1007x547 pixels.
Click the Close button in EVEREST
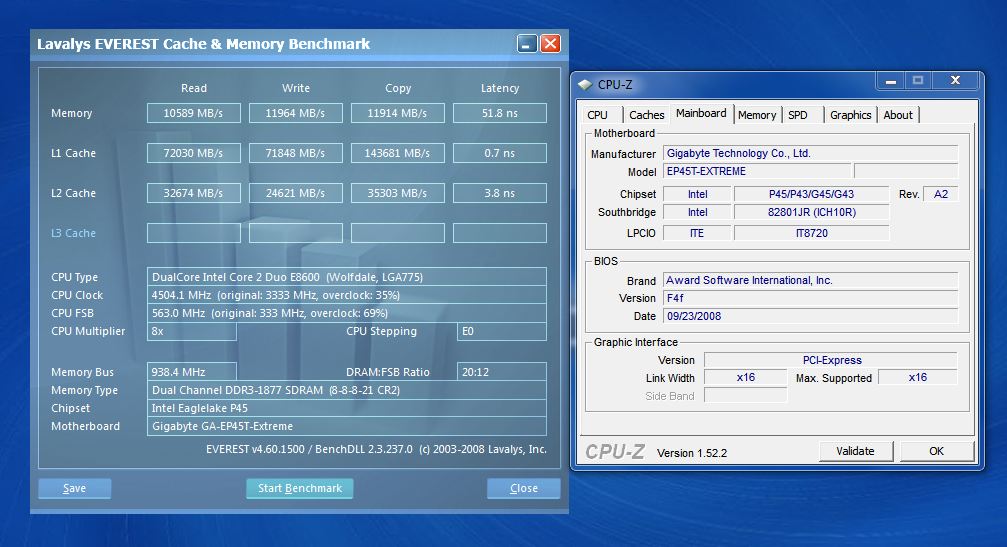(x=523, y=489)
